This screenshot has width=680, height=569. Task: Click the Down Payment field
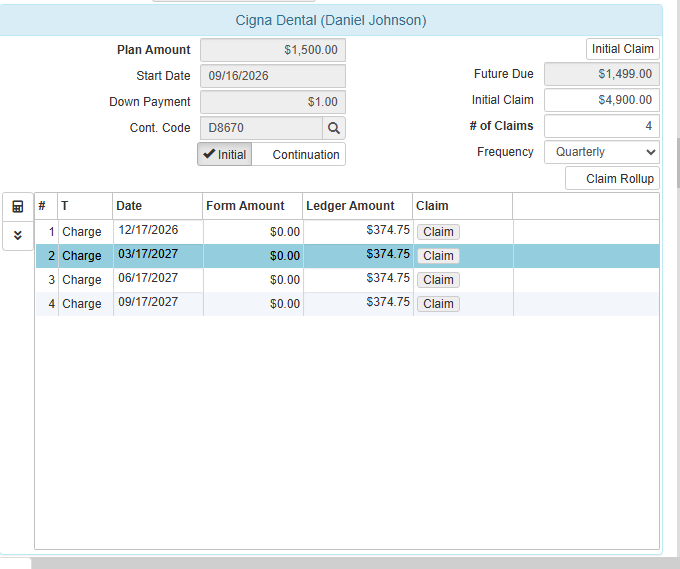click(x=273, y=102)
